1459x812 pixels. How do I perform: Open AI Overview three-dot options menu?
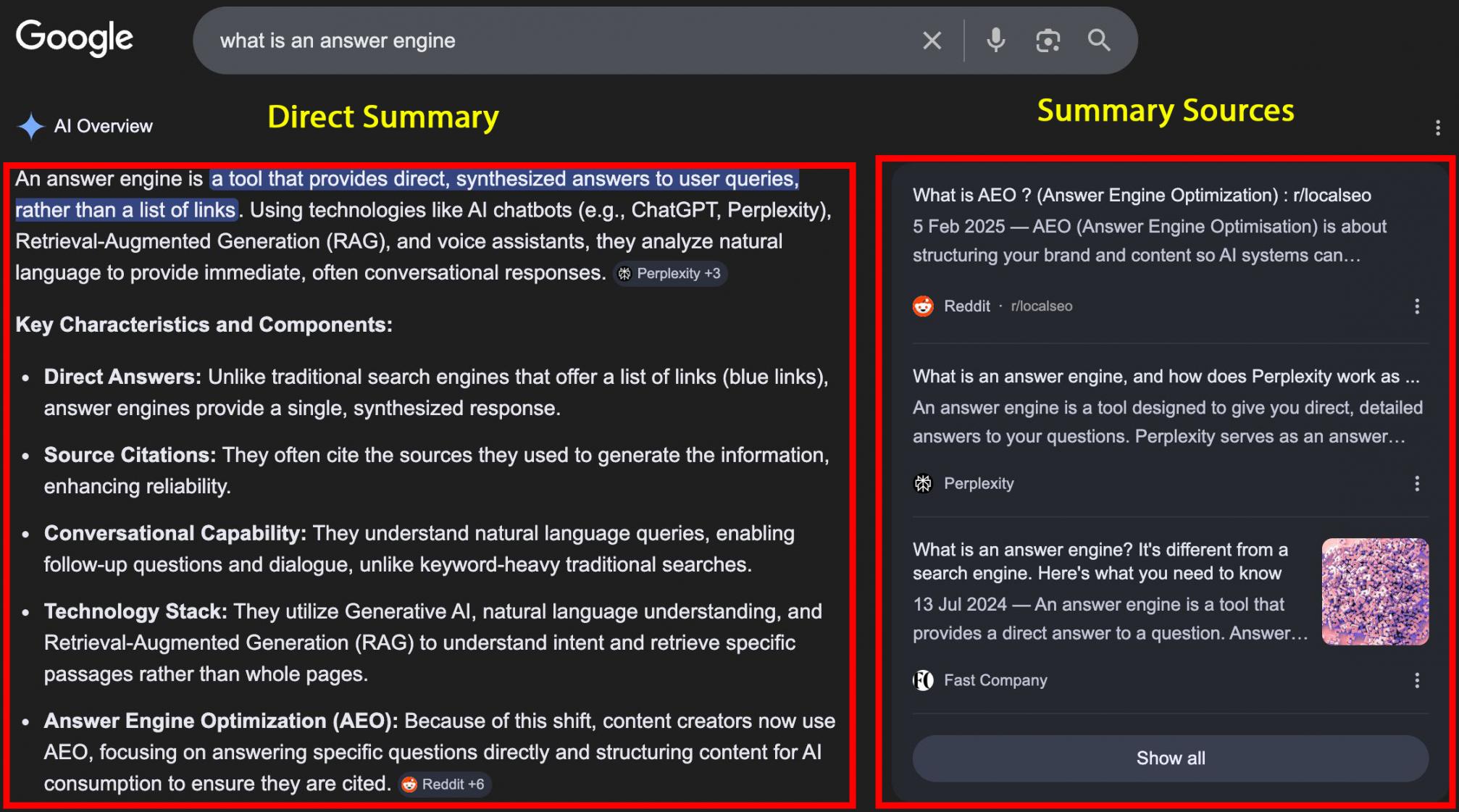click(x=1437, y=128)
